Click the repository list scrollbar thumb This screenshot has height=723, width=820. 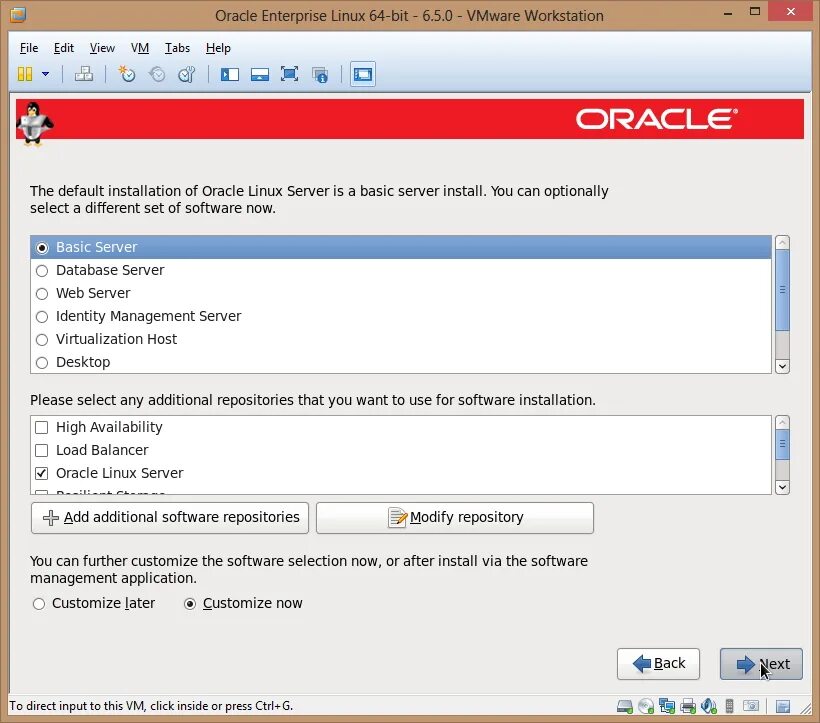782,444
